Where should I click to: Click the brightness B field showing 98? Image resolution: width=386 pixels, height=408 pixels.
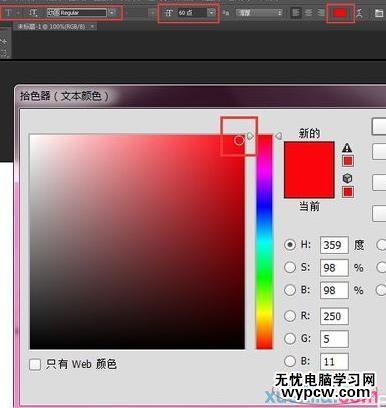[334, 290]
